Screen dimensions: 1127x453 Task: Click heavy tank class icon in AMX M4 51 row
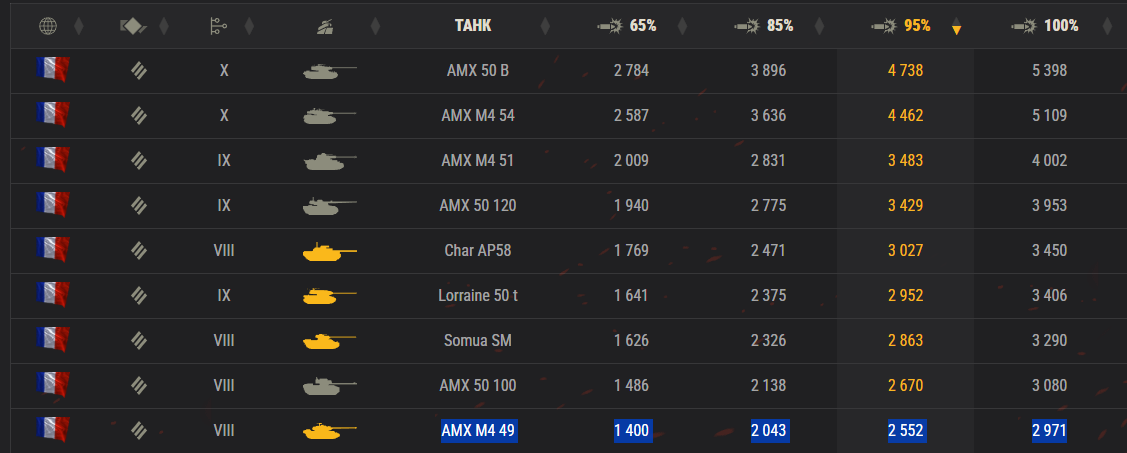[139, 160]
